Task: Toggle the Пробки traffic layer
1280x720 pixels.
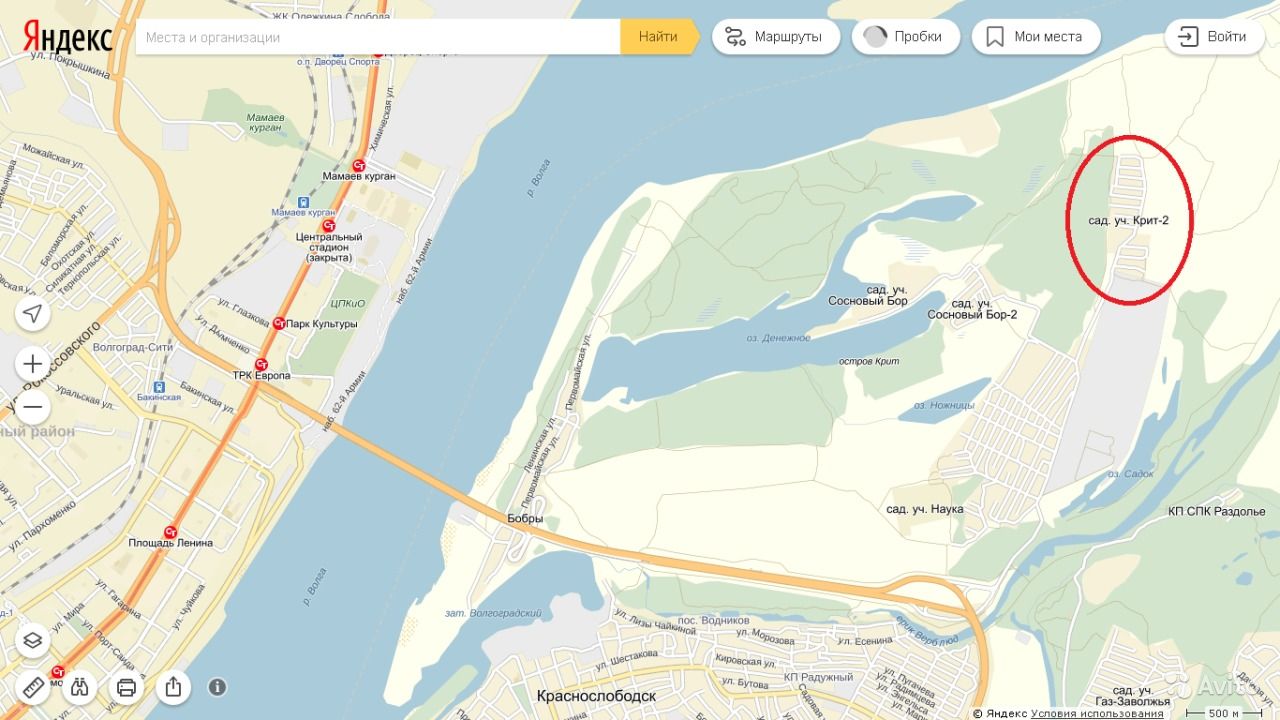Action: 905,37
